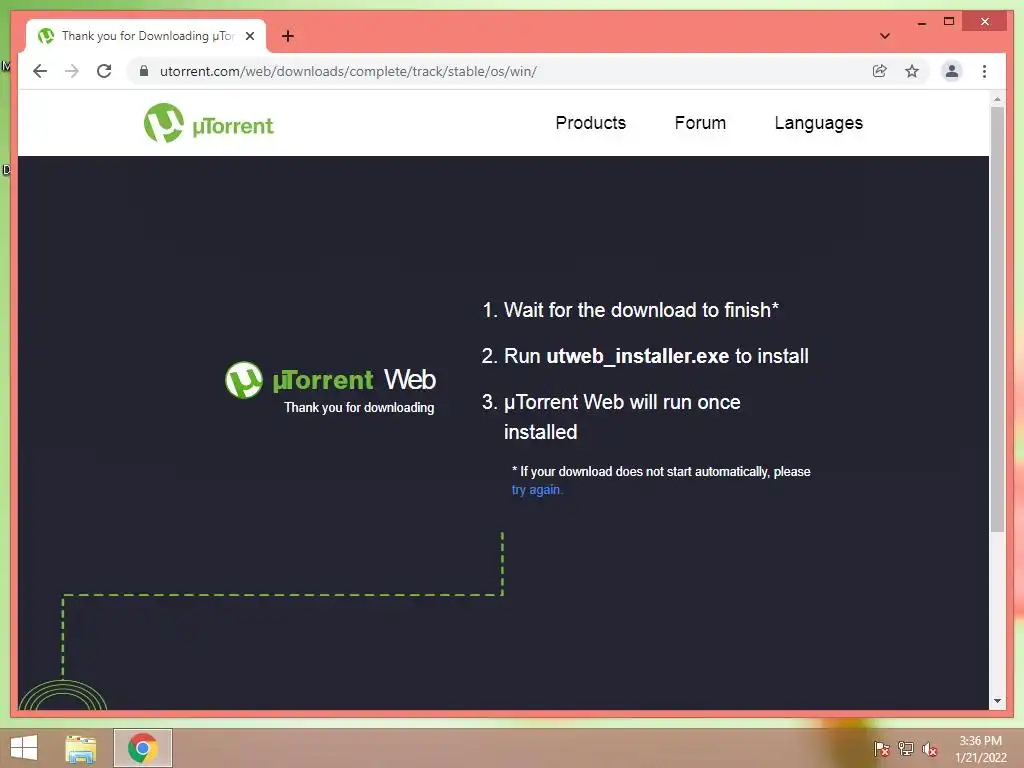Image resolution: width=1024 pixels, height=768 pixels.
Task: Select the Thank you for Downloading tab
Action: (146, 36)
